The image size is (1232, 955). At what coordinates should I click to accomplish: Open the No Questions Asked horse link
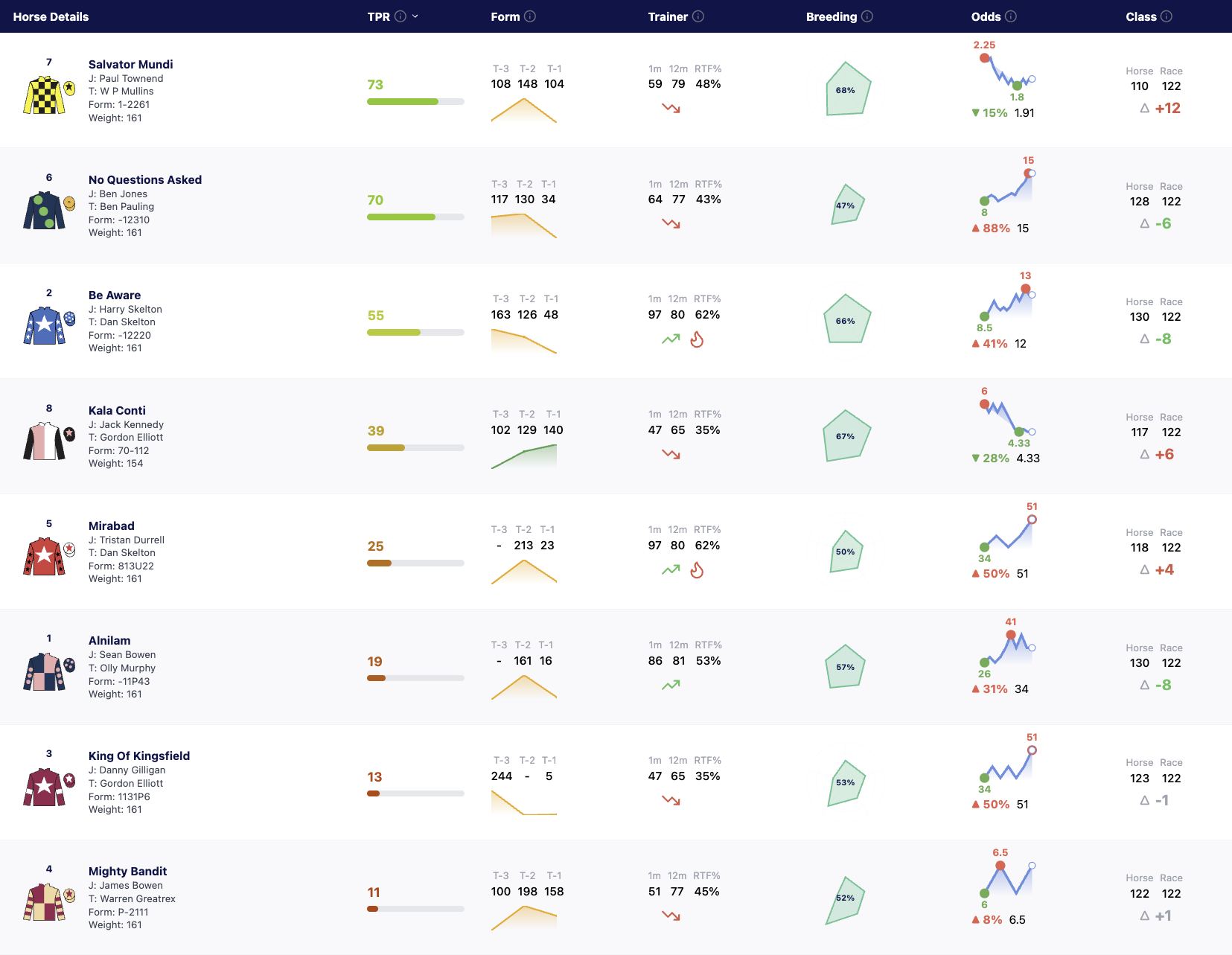pyautogui.click(x=145, y=180)
